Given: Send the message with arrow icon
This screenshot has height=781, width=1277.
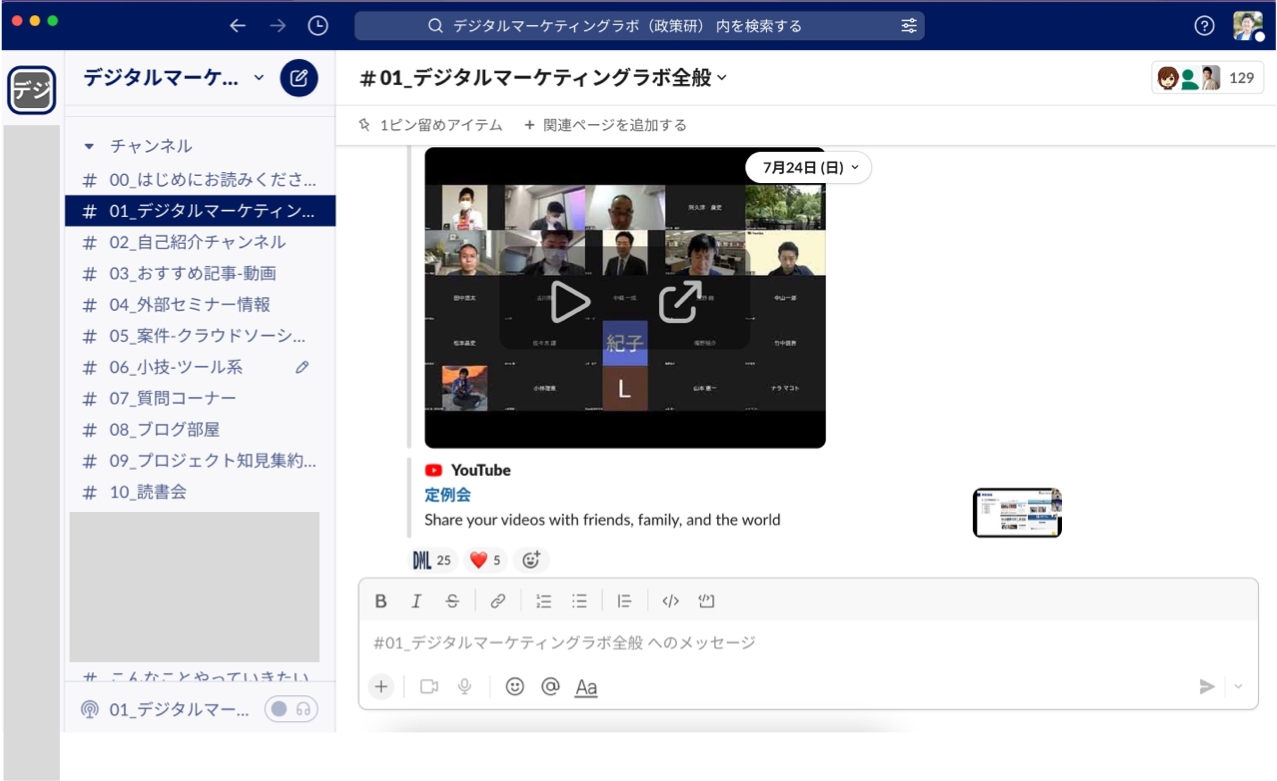Looking at the screenshot, I should pyautogui.click(x=1207, y=686).
